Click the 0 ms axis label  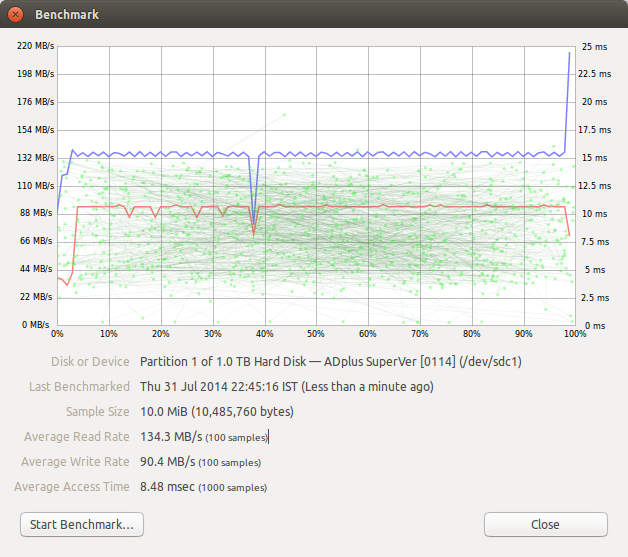pos(595,326)
